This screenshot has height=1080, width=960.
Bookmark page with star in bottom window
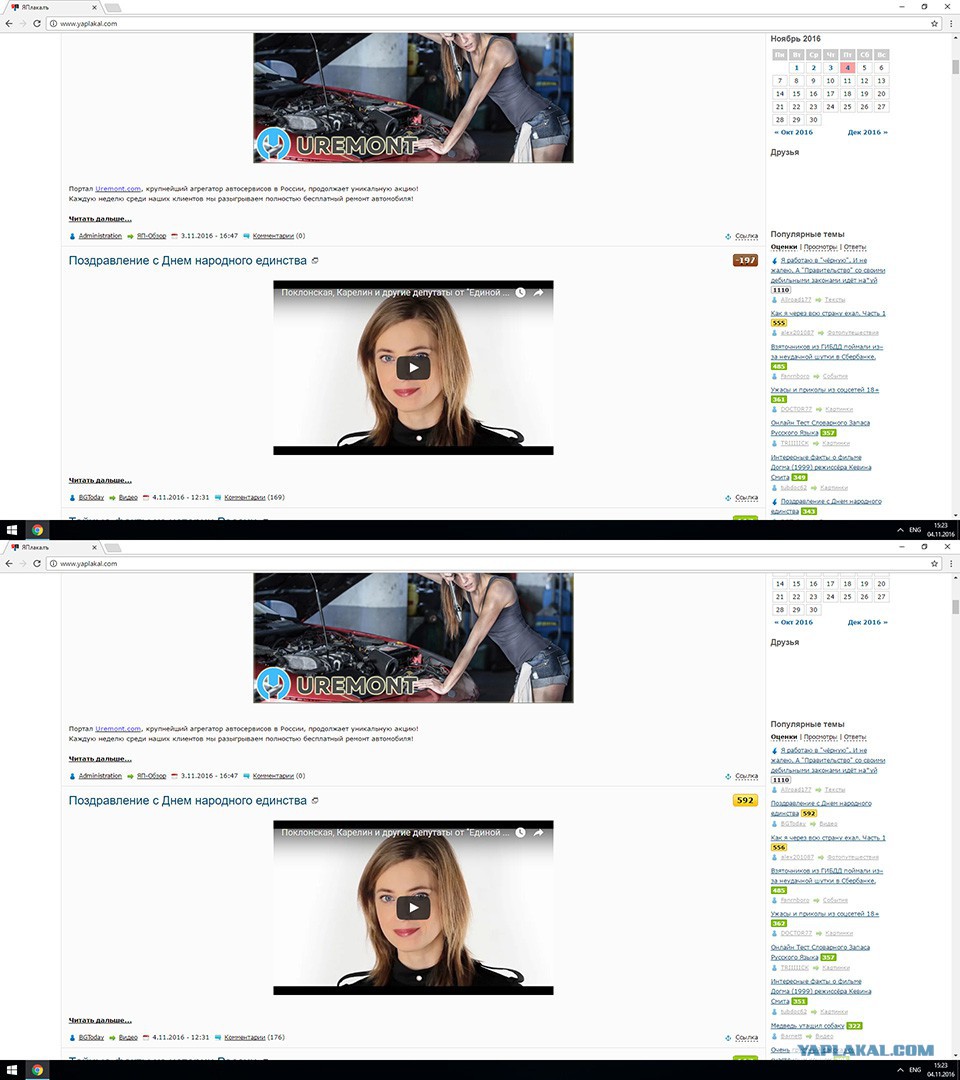click(935, 563)
